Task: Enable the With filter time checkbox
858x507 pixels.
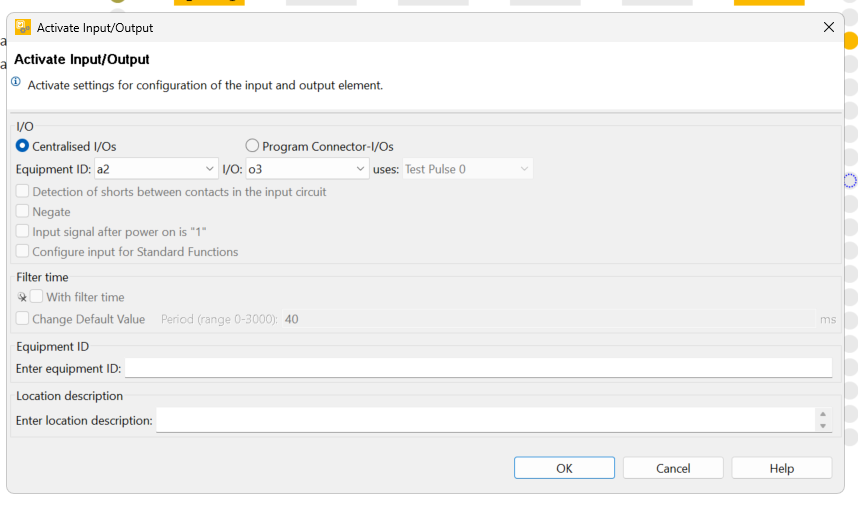Action: point(37,296)
